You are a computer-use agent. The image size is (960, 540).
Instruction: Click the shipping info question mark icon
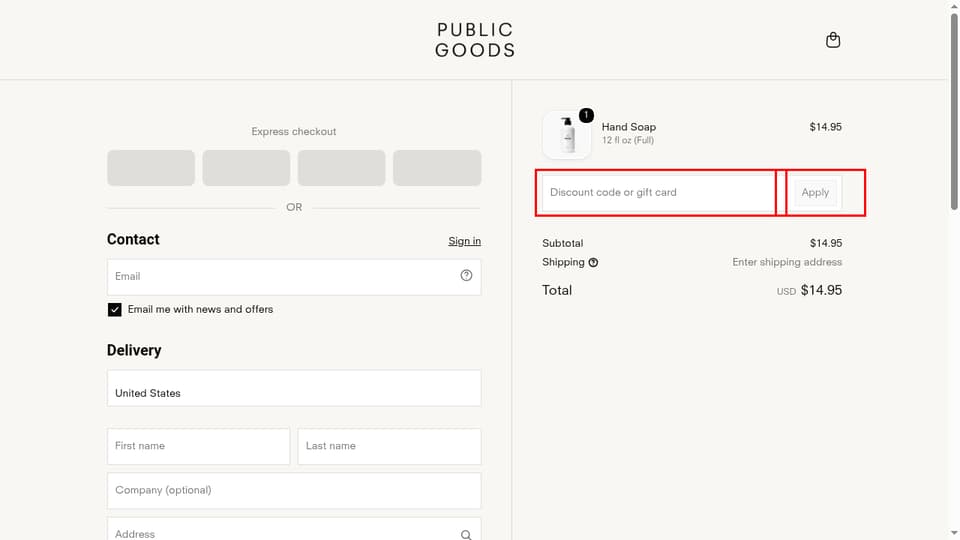[593, 263]
